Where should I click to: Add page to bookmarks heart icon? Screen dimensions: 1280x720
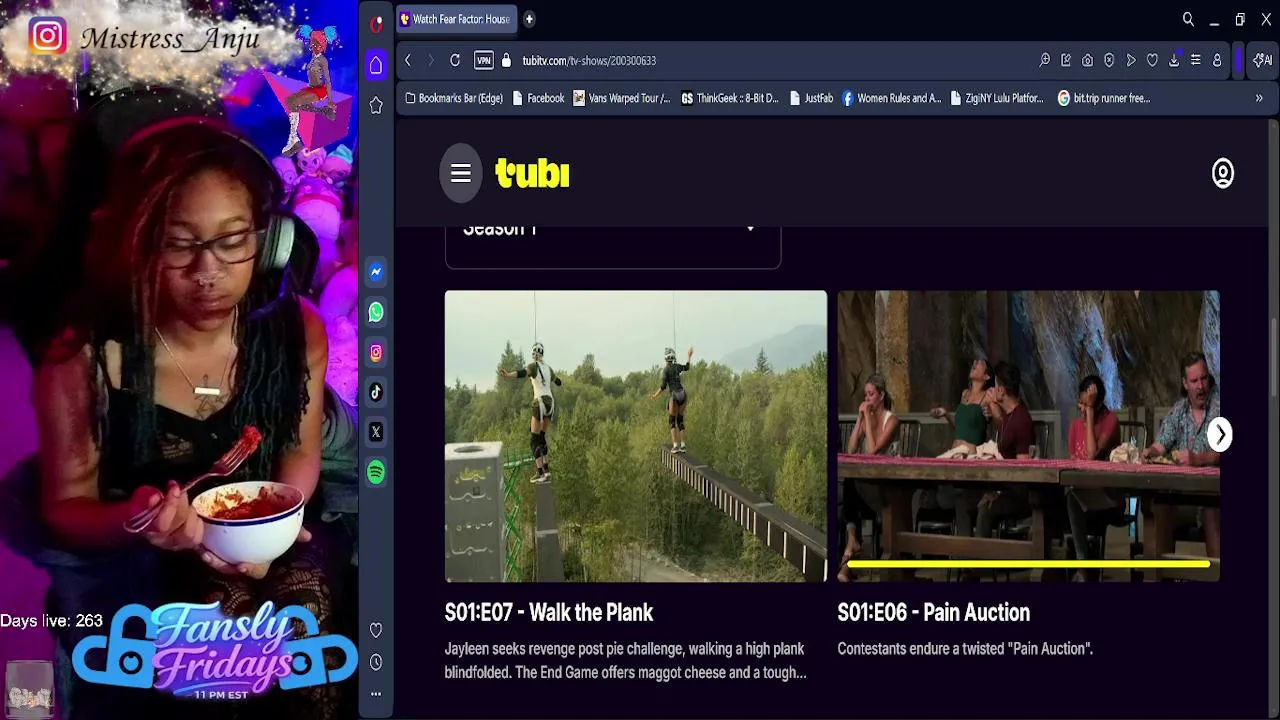pyautogui.click(x=1152, y=61)
